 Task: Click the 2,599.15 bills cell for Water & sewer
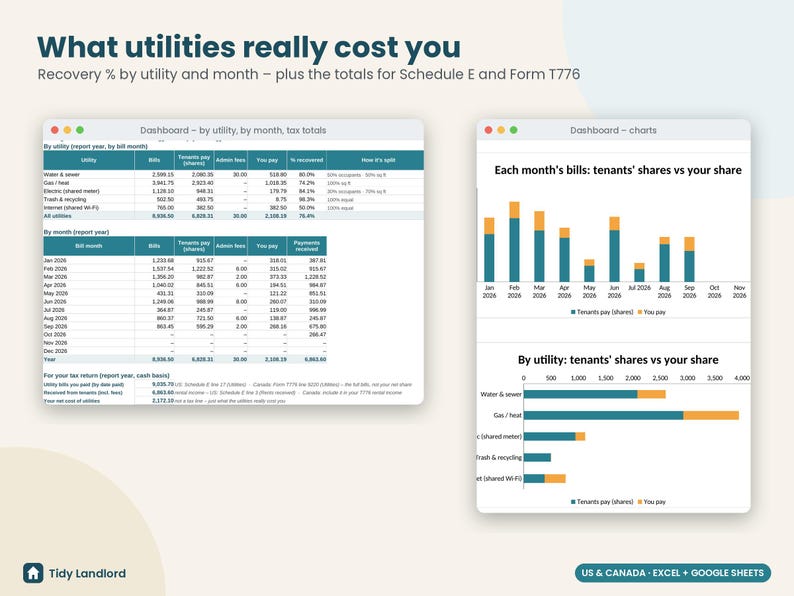click(x=163, y=175)
